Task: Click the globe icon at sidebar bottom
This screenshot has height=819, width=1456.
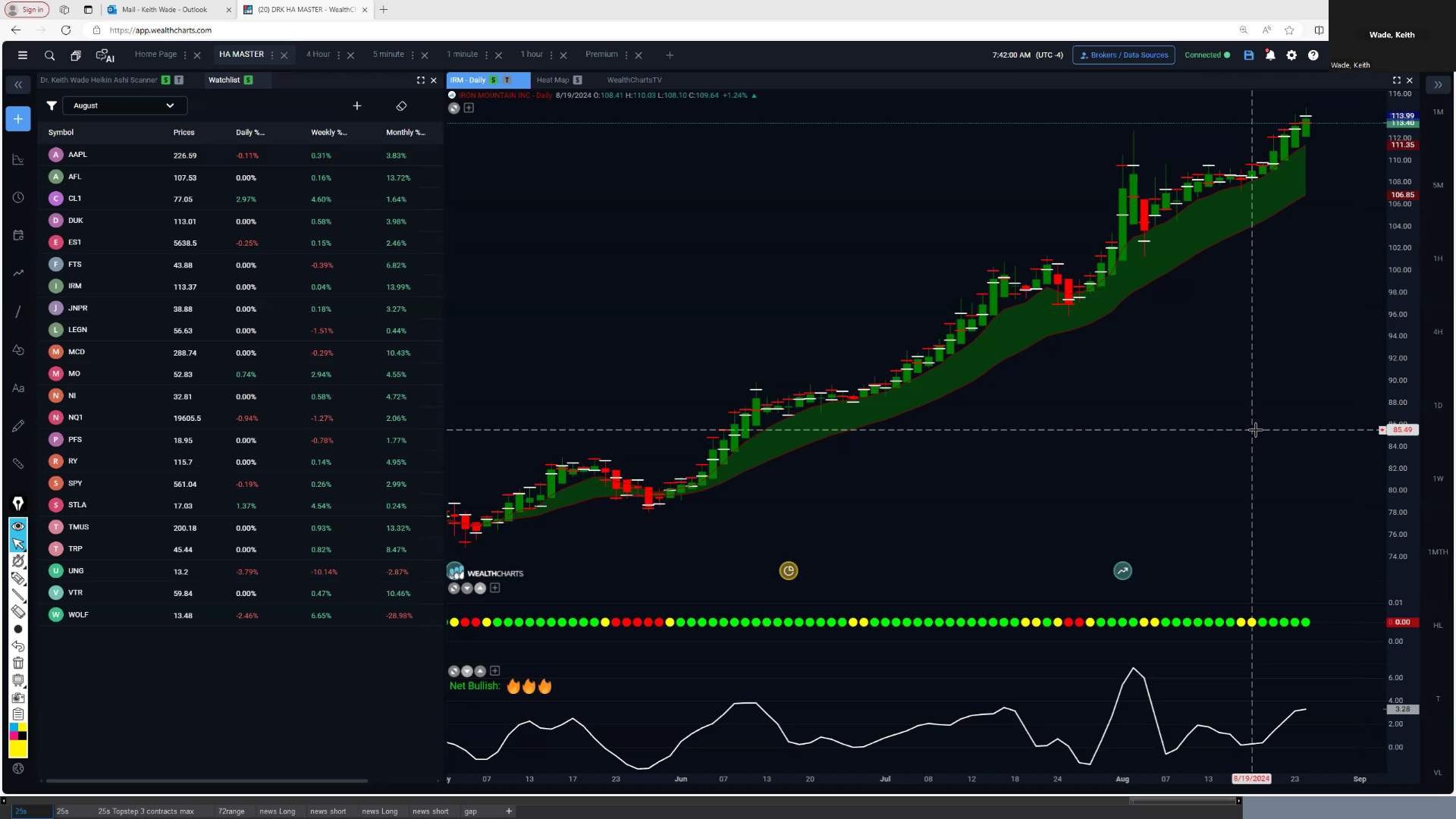Action: 18,769
